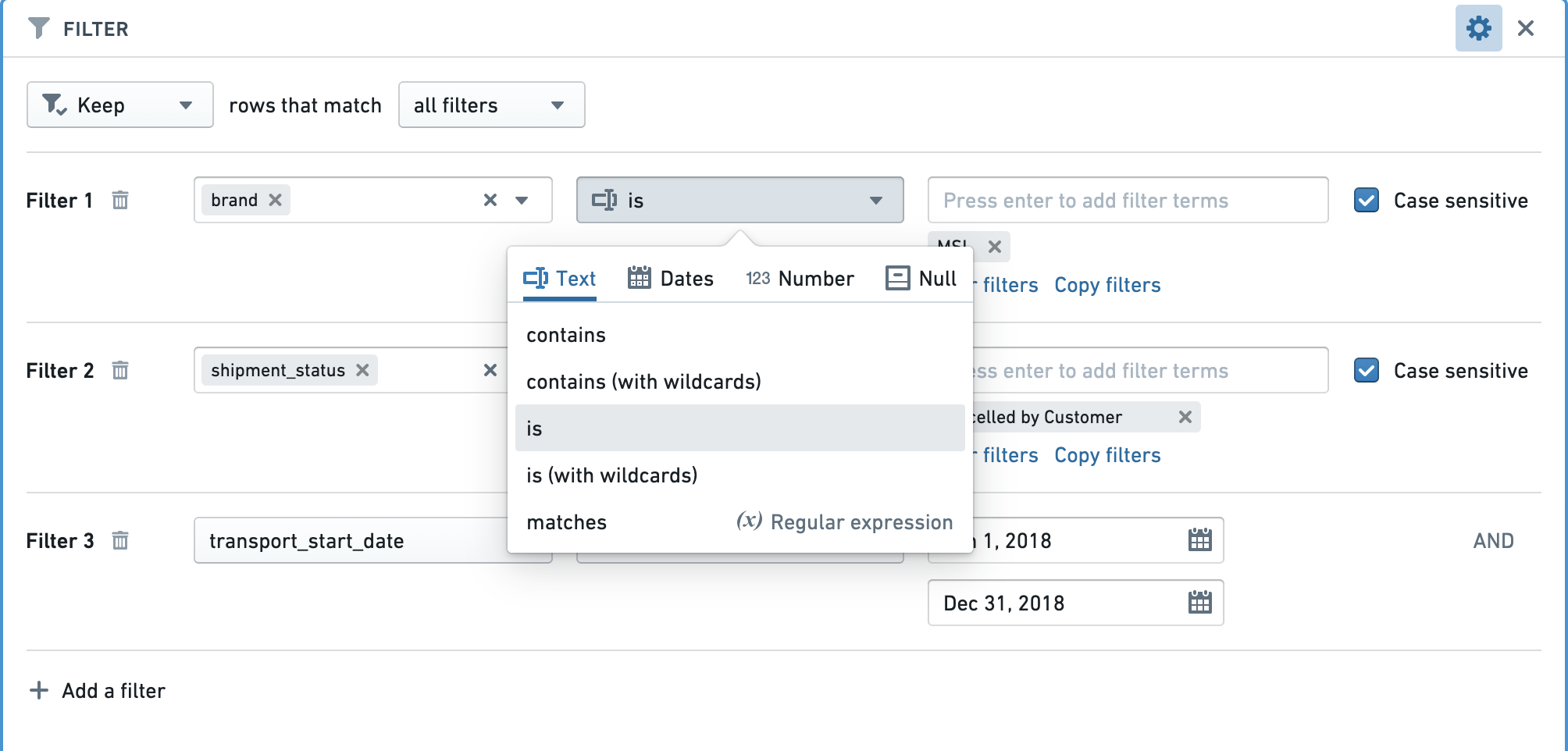Choose matches Regular expression operator

pyautogui.click(x=739, y=522)
